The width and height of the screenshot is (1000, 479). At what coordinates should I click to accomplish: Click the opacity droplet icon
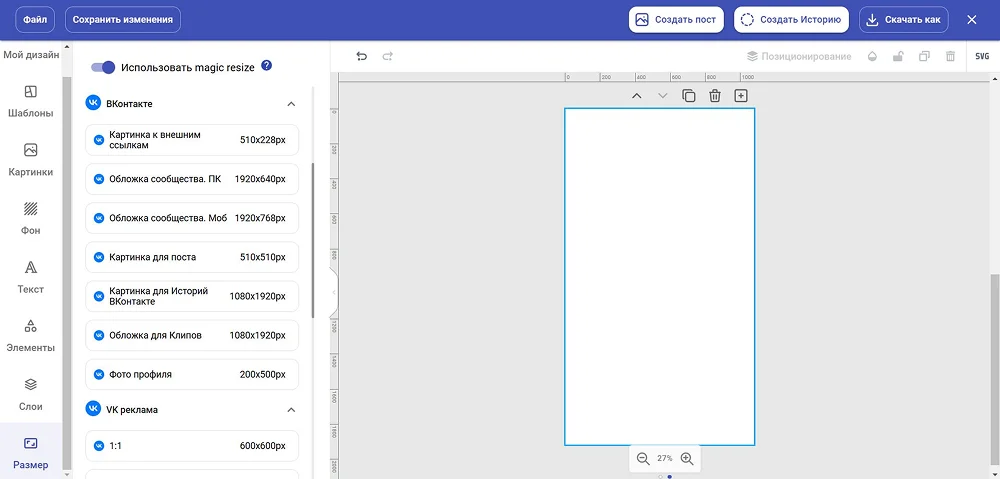[872, 56]
